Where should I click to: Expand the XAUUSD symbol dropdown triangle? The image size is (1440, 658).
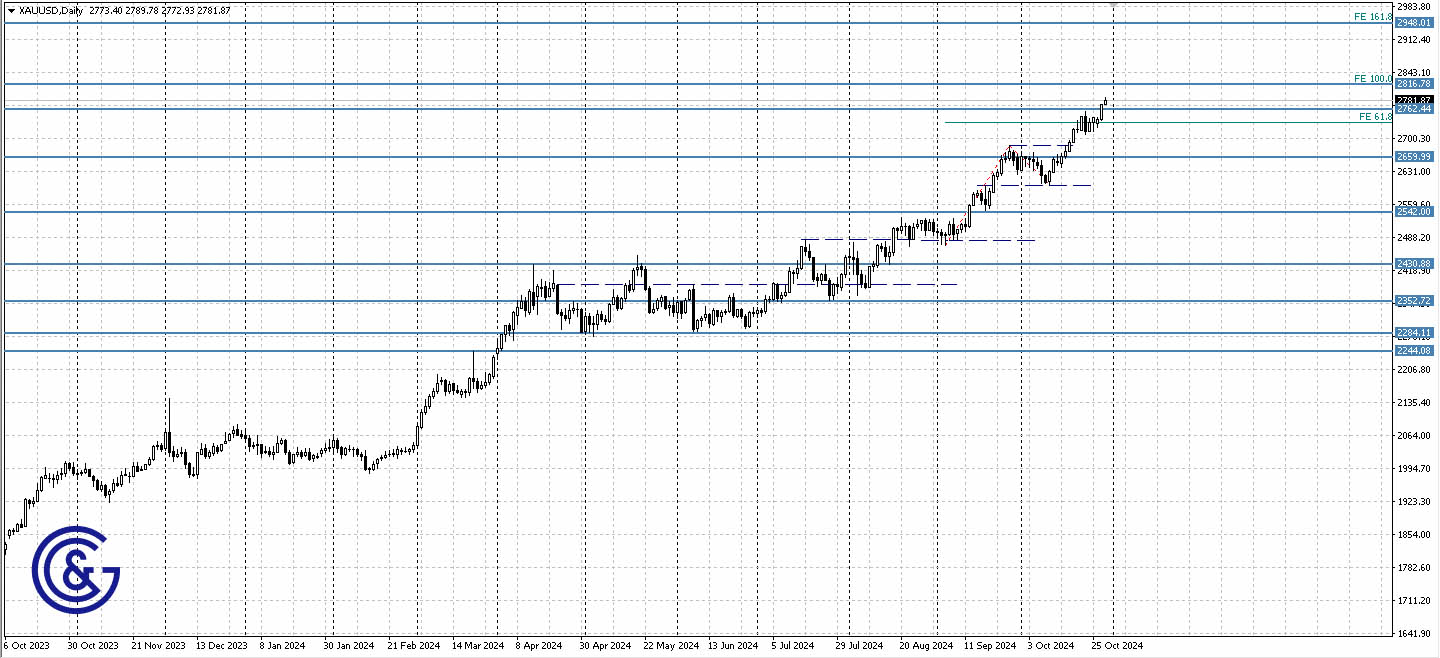(10, 7)
